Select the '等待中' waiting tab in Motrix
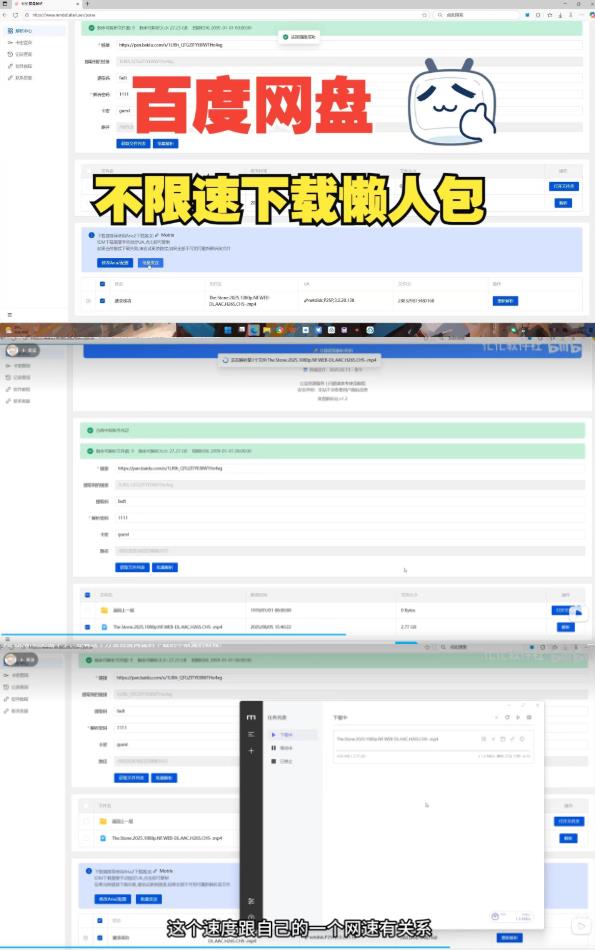 coord(291,748)
